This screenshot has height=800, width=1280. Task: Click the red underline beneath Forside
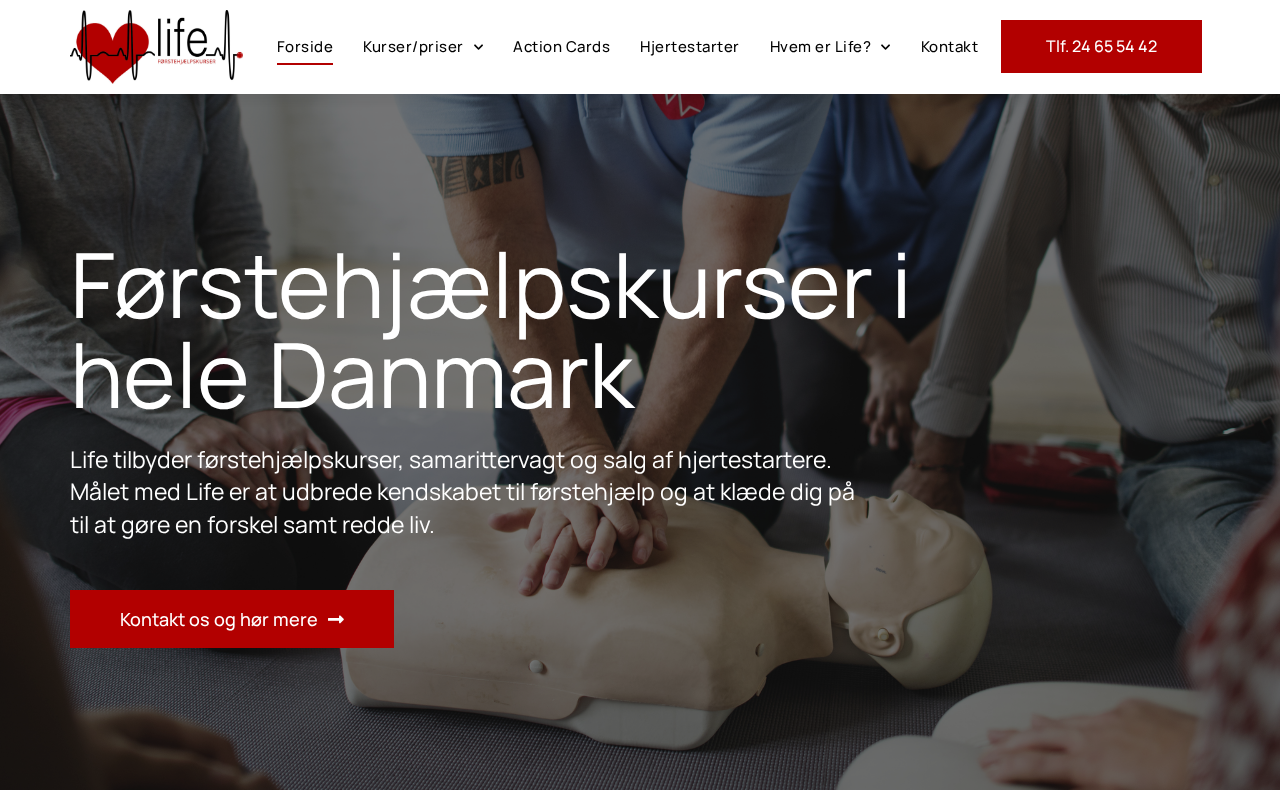point(305,64)
